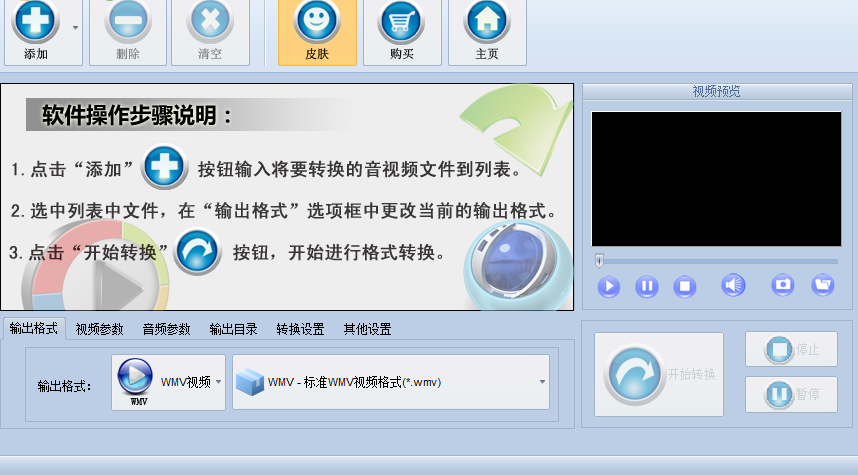Viewport: 858px width, 475px height.
Task: Take a snapshot with the camera icon
Action: (782, 285)
